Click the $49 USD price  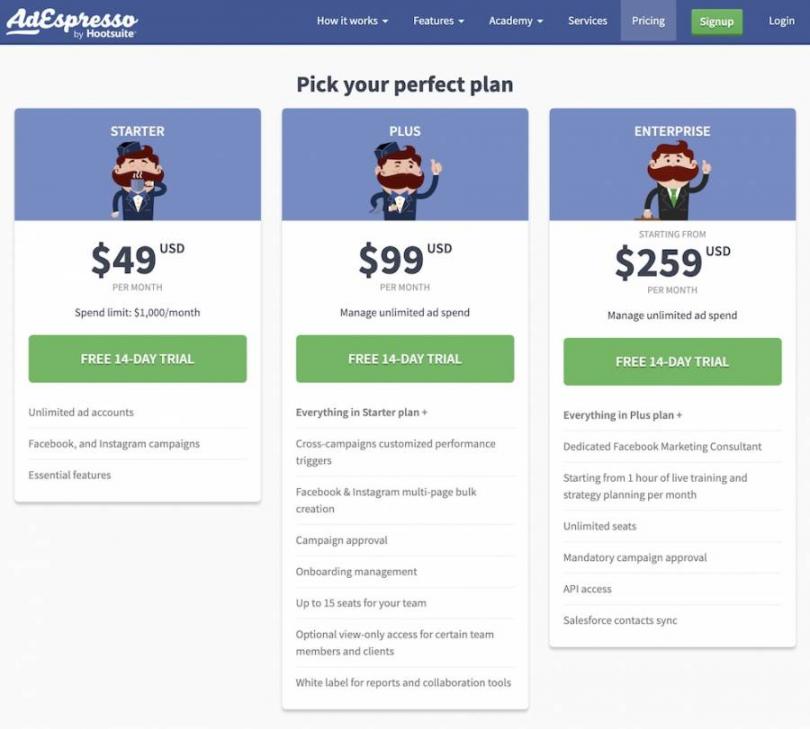pos(137,260)
